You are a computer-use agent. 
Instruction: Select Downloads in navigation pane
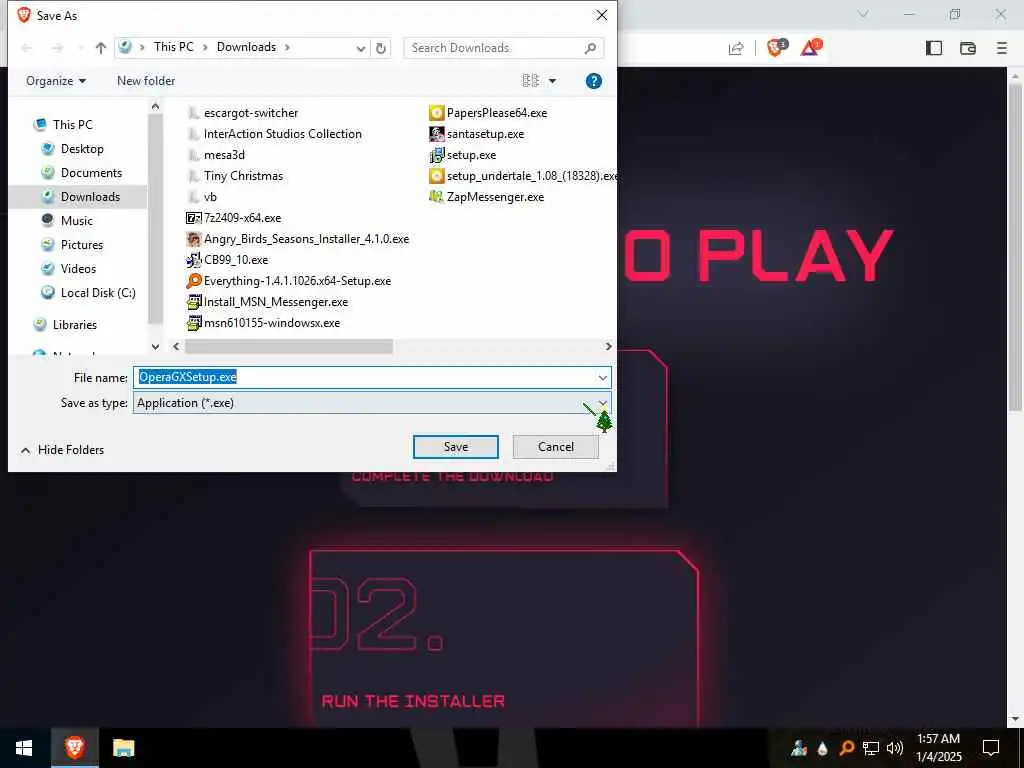81,197
